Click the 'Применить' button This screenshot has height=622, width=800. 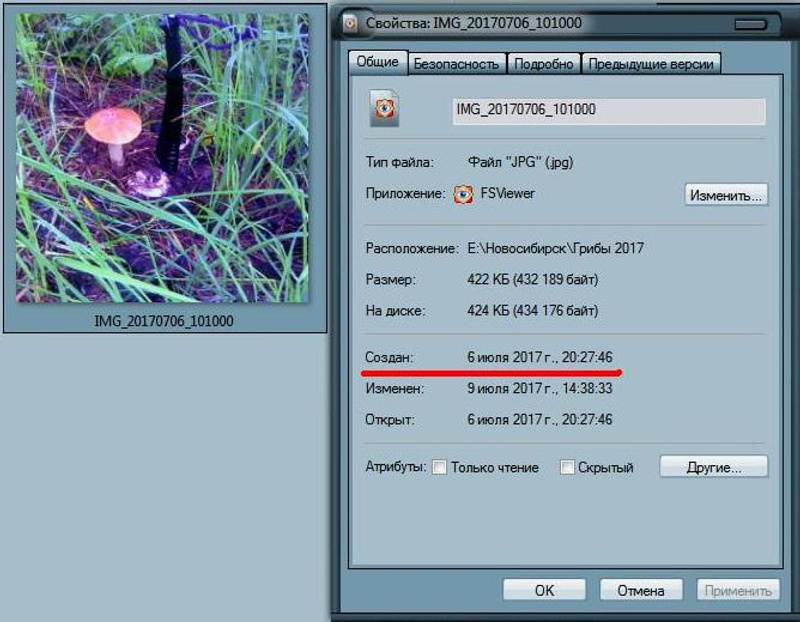pyautogui.click(x=738, y=590)
